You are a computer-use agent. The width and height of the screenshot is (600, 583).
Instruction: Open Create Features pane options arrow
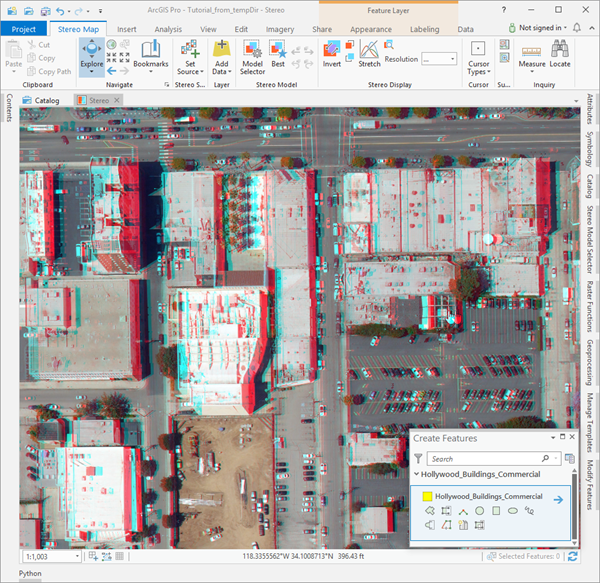pyautogui.click(x=553, y=437)
